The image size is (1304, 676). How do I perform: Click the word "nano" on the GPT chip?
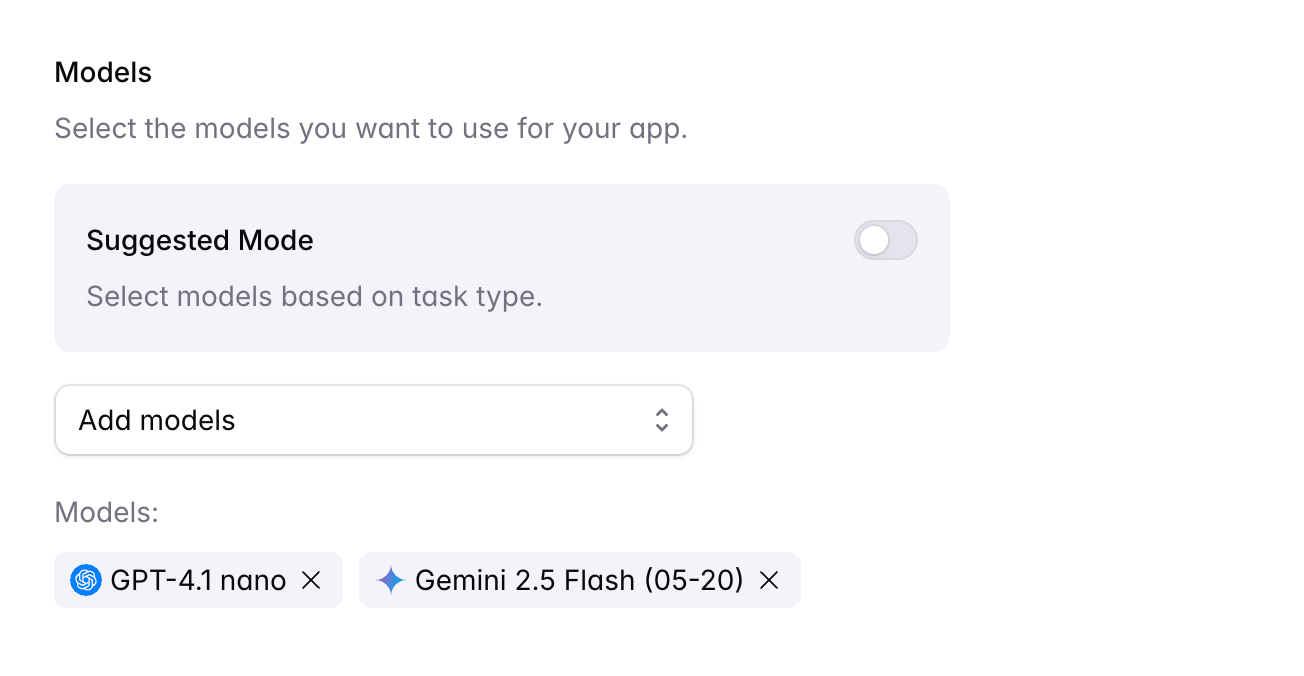point(253,580)
